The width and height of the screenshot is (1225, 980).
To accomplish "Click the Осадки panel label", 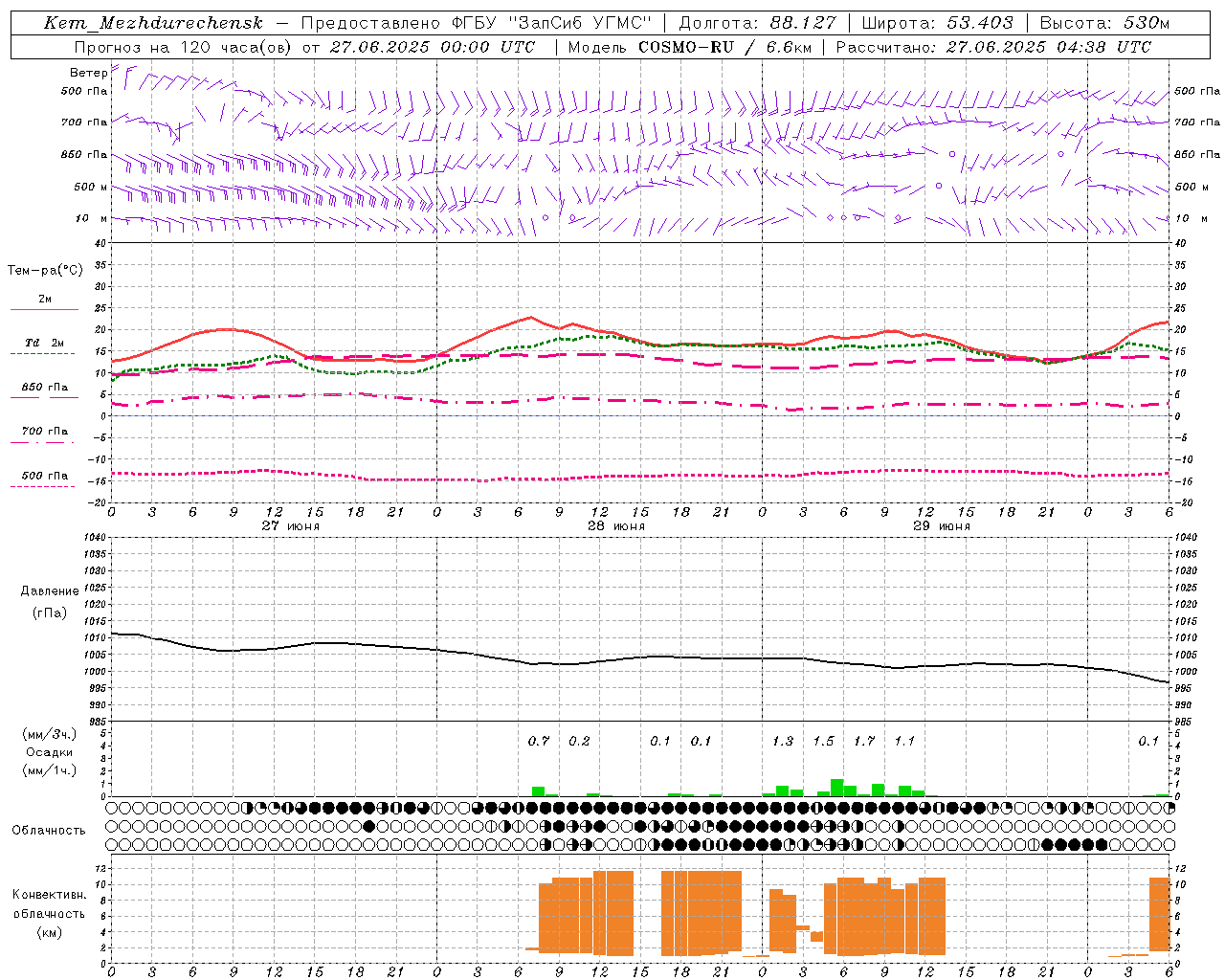I will point(50,752).
